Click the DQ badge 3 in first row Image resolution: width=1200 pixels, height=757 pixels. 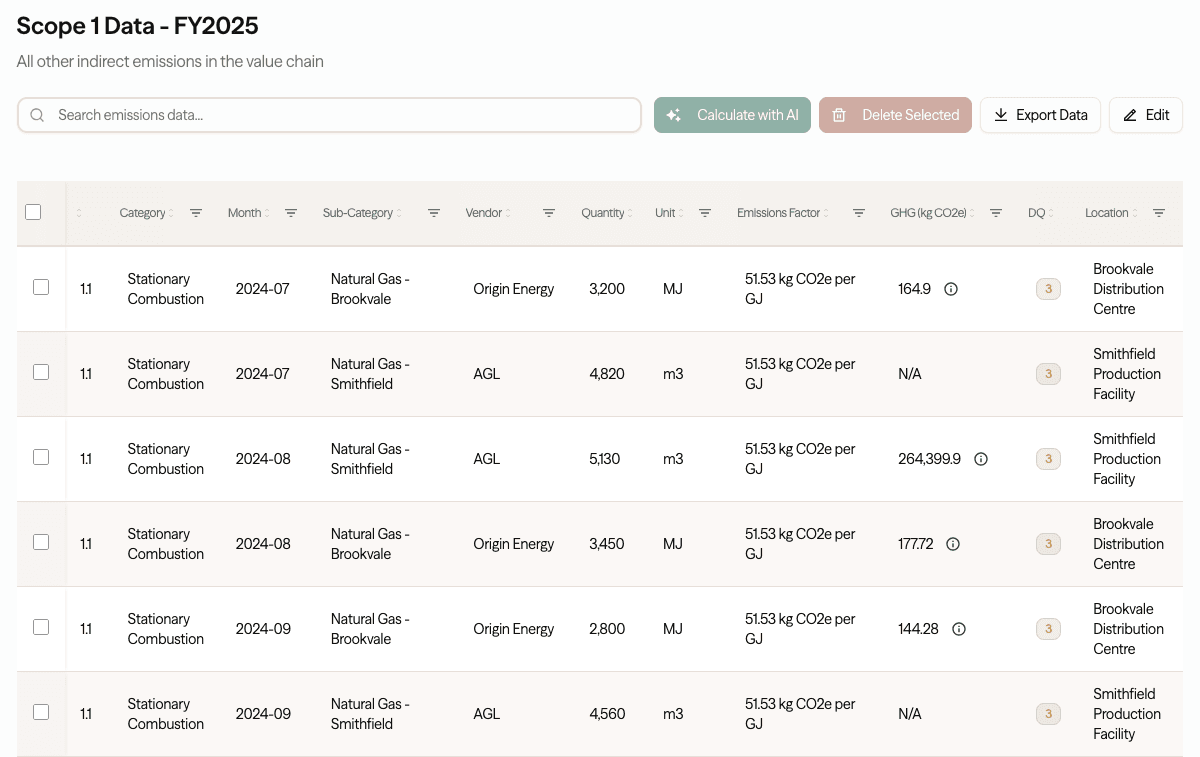pyautogui.click(x=1048, y=290)
